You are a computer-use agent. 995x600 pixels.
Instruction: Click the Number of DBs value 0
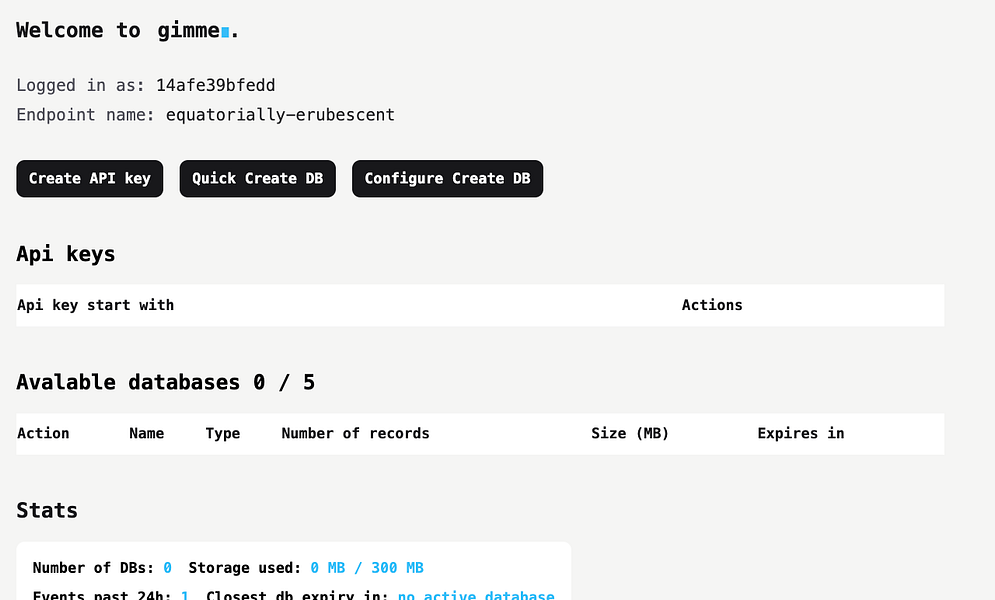point(168,568)
